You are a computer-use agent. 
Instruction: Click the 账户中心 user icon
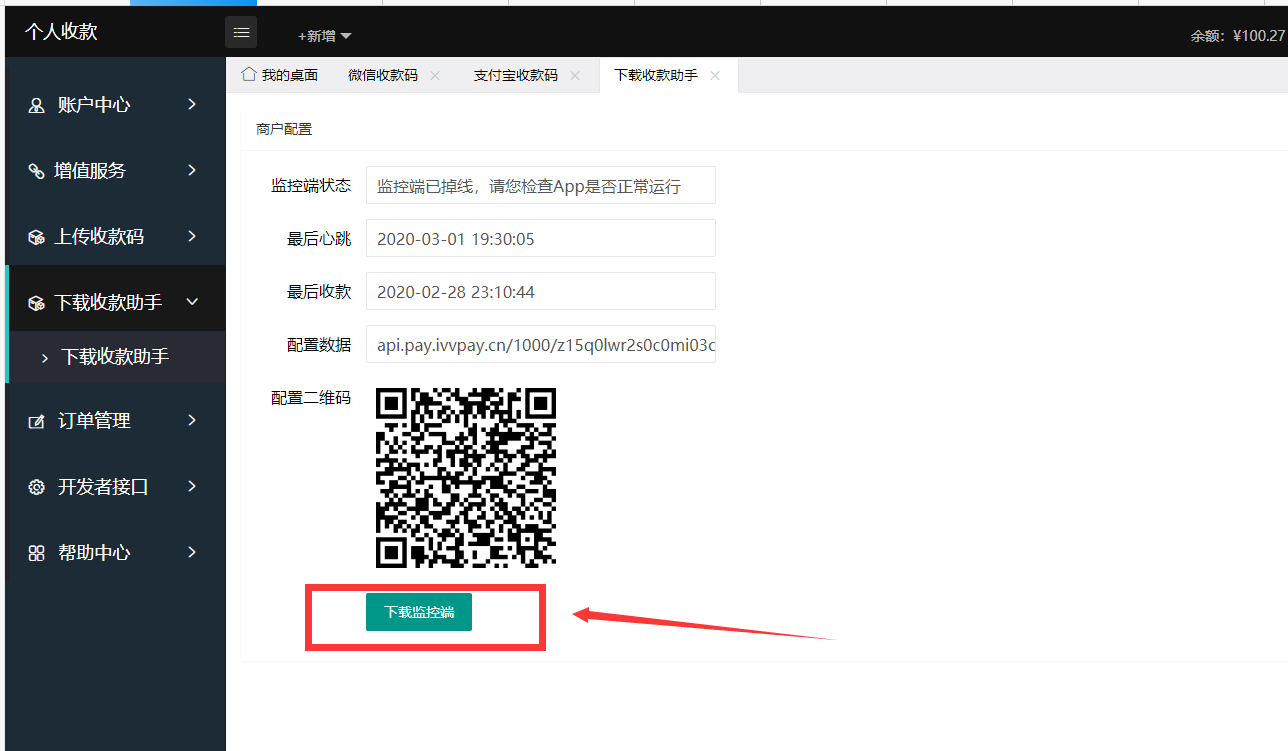click(37, 105)
